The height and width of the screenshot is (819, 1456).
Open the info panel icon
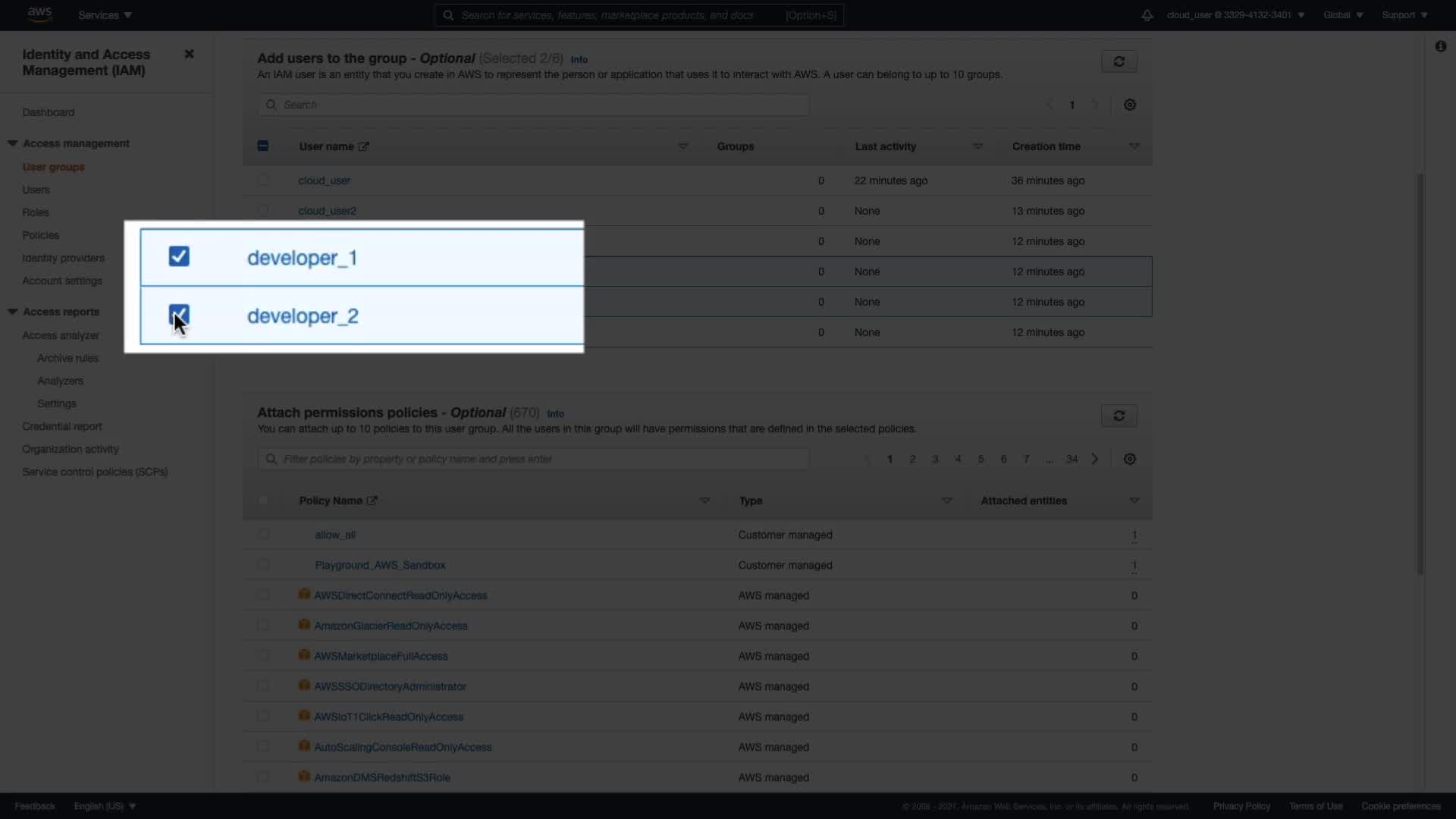click(x=1440, y=46)
